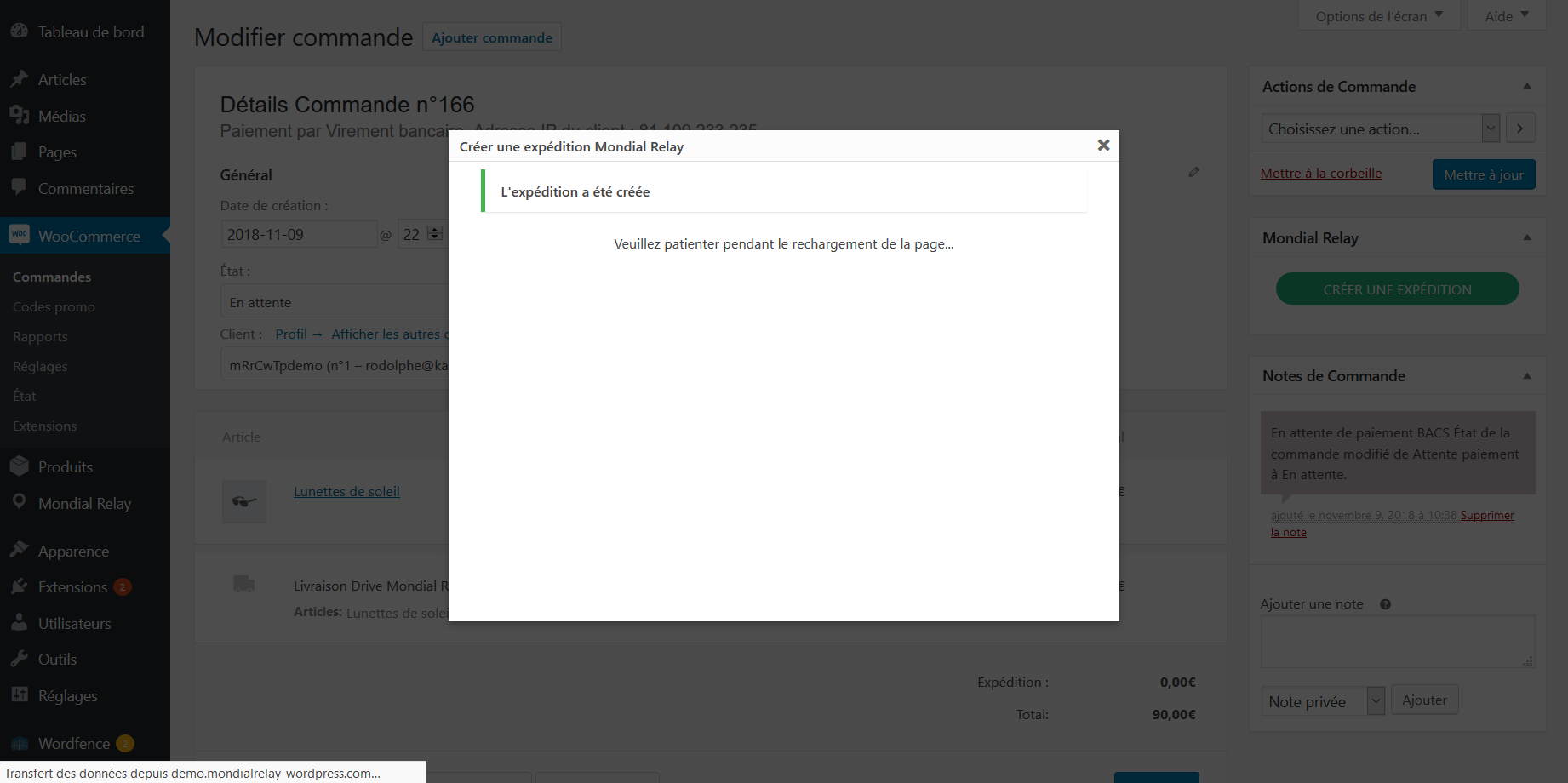Click the Mettre à jour button
1568x783 pixels.
[x=1483, y=174]
